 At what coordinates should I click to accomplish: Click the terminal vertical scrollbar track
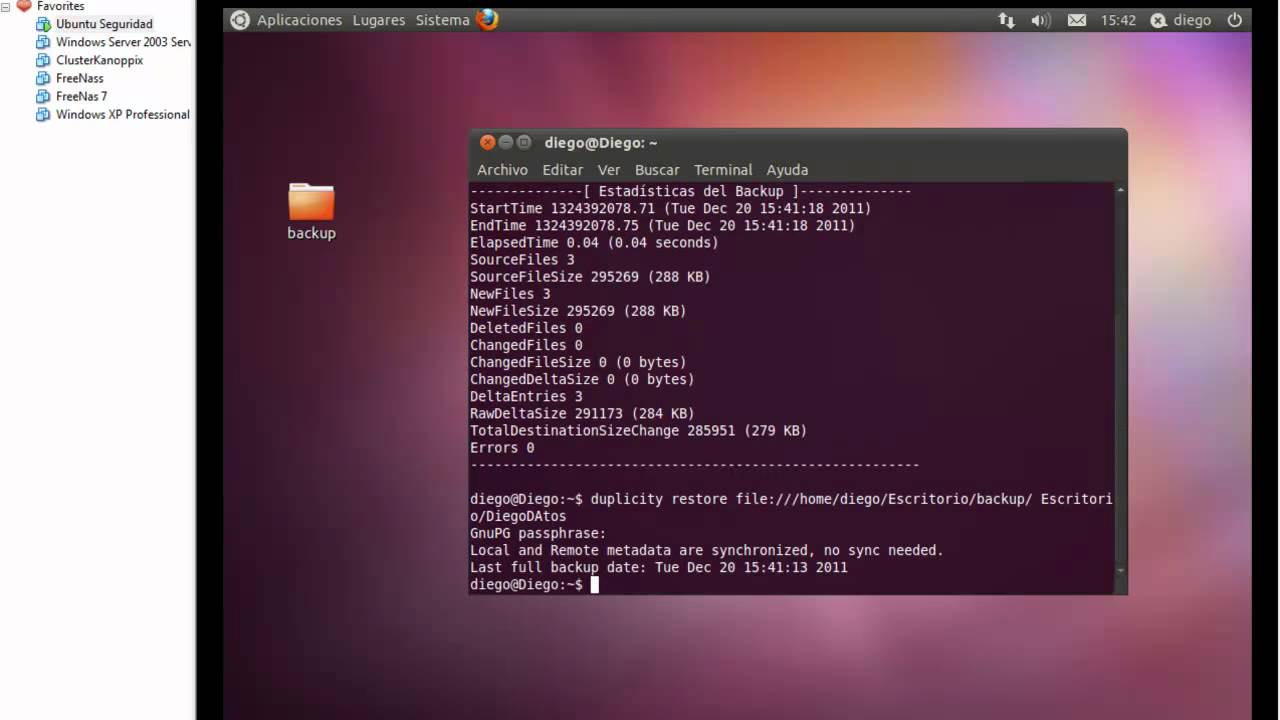1120,380
